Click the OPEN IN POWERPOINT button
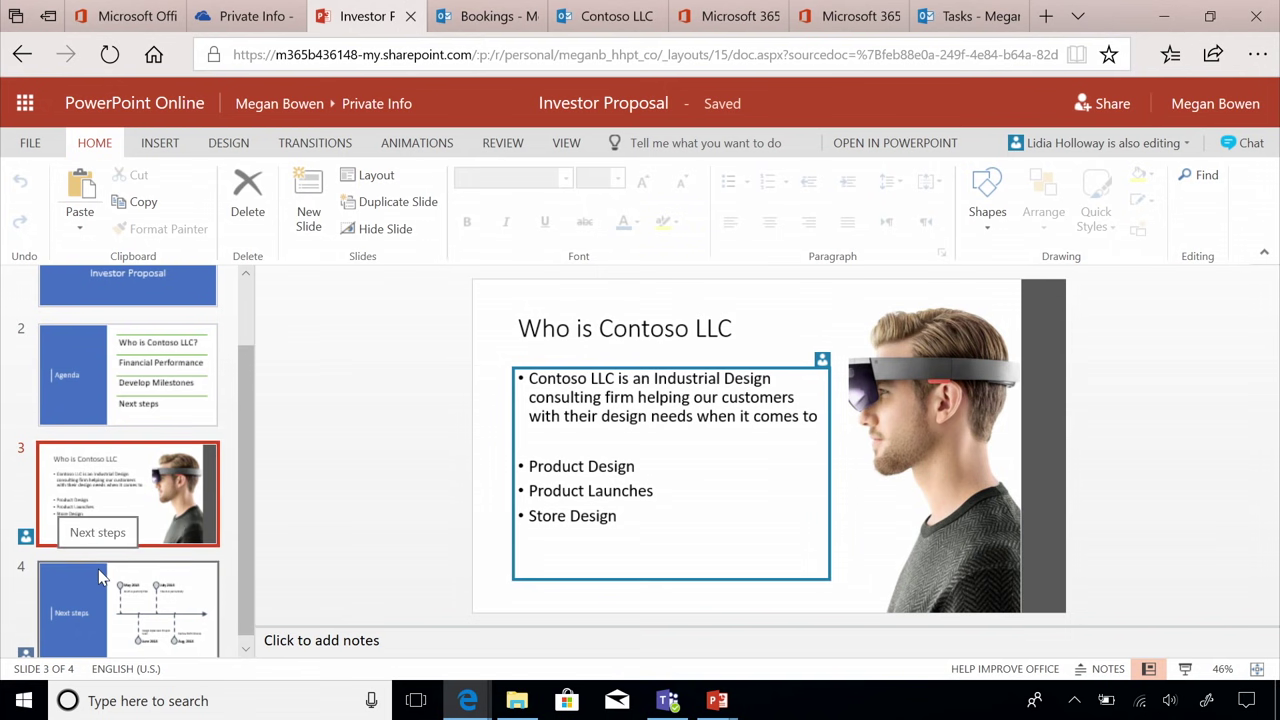This screenshot has height=720, width=1280. click(x=895, y=143)
